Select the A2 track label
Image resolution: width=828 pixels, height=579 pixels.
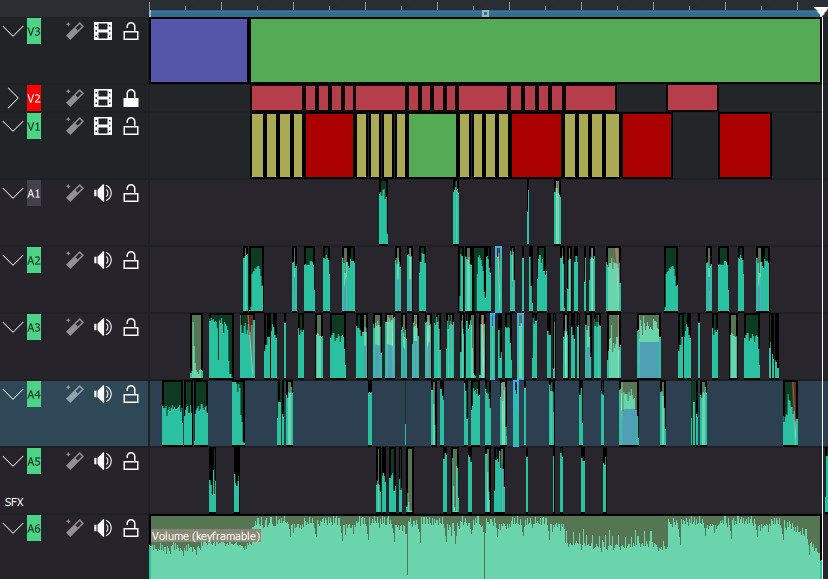(34, 260)
